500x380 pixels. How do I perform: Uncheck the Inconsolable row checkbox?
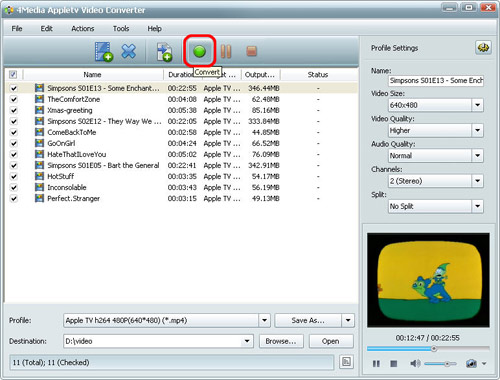pyautogui.click(x=14, y=187)
